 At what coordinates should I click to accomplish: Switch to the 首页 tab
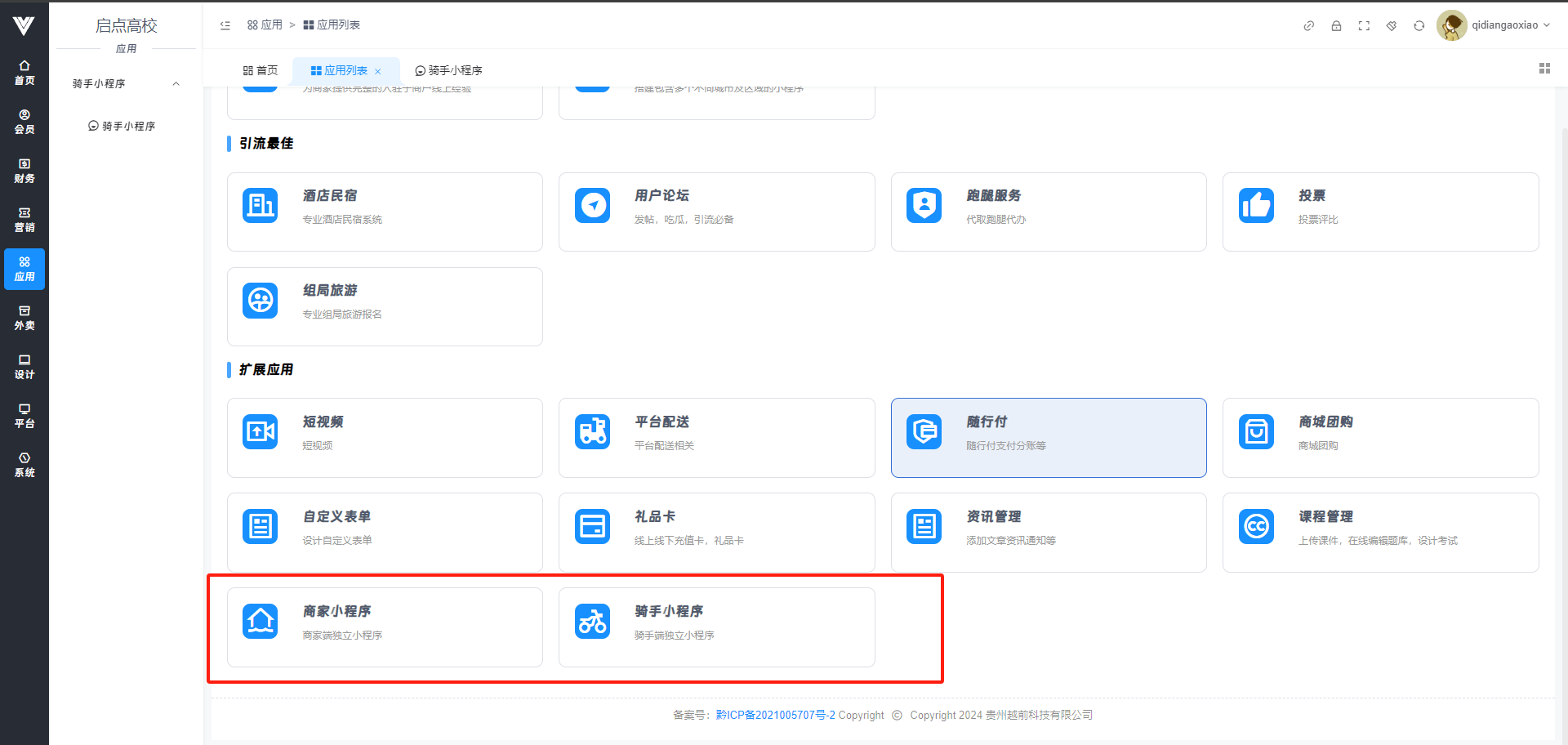[x=261, y=70]
